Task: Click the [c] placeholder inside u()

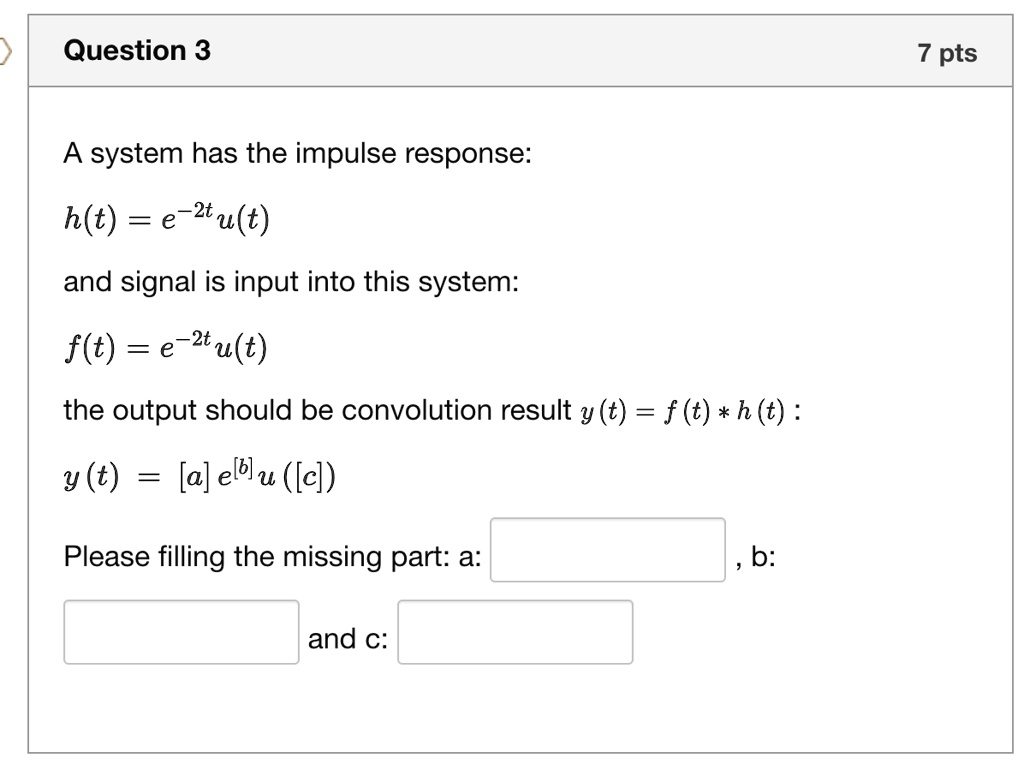Action: [x=308, y=477]
